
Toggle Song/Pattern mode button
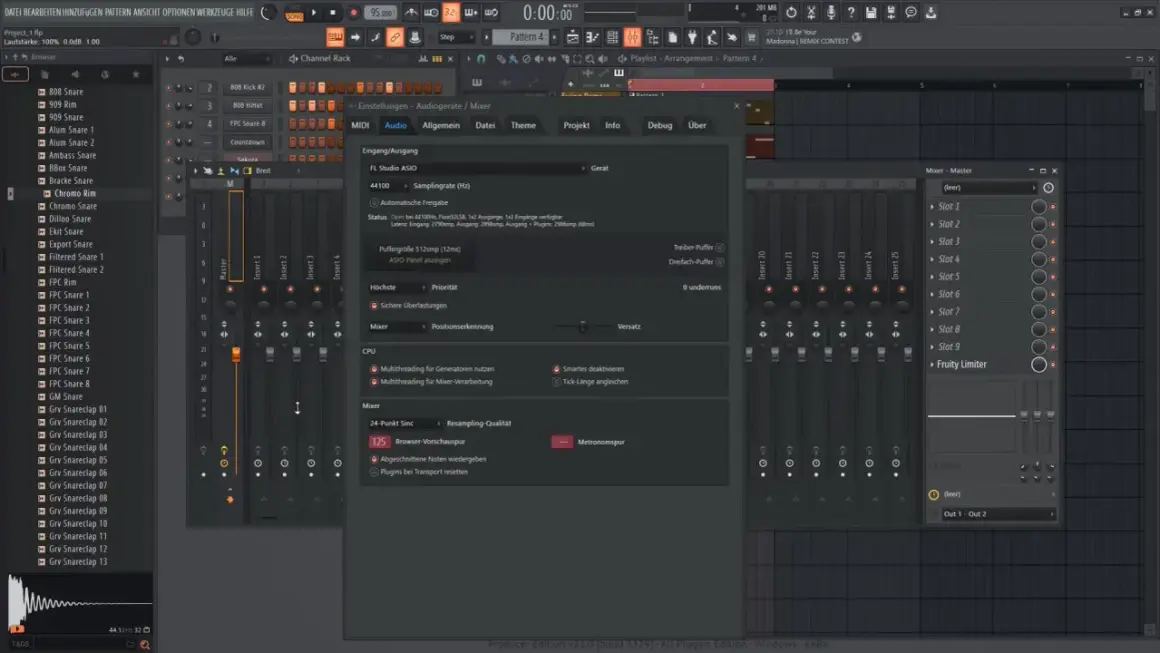[x=294, y=13]
